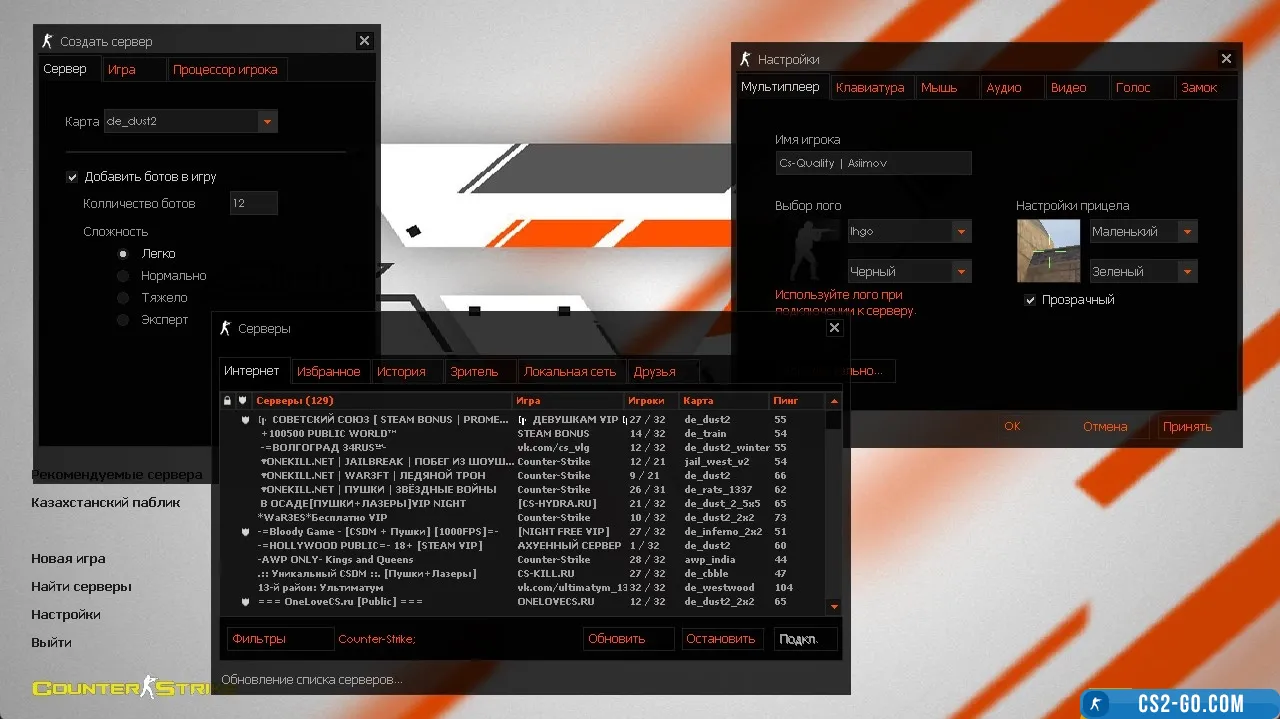Click the scroll-up arrow in server list
1280x719 pixels.
pos(834,401)
